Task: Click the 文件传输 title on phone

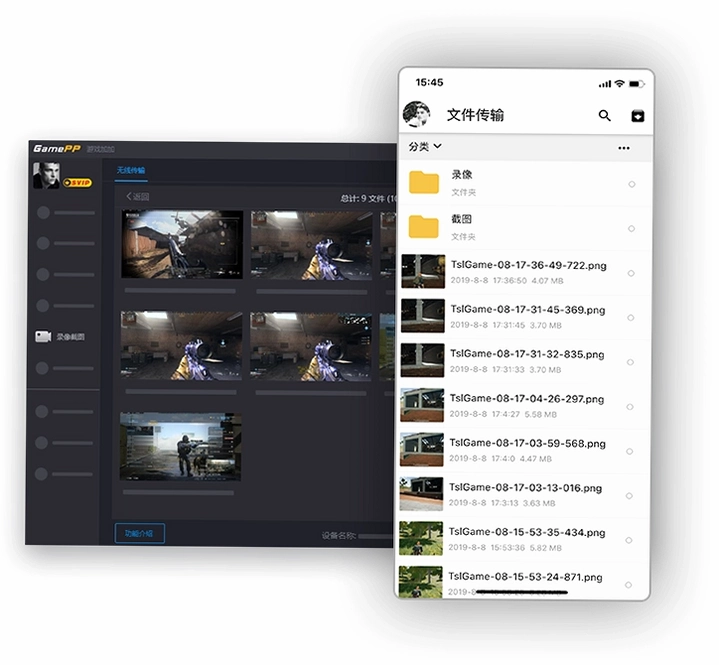Action: pyautogui.click(x=476, y=115)
